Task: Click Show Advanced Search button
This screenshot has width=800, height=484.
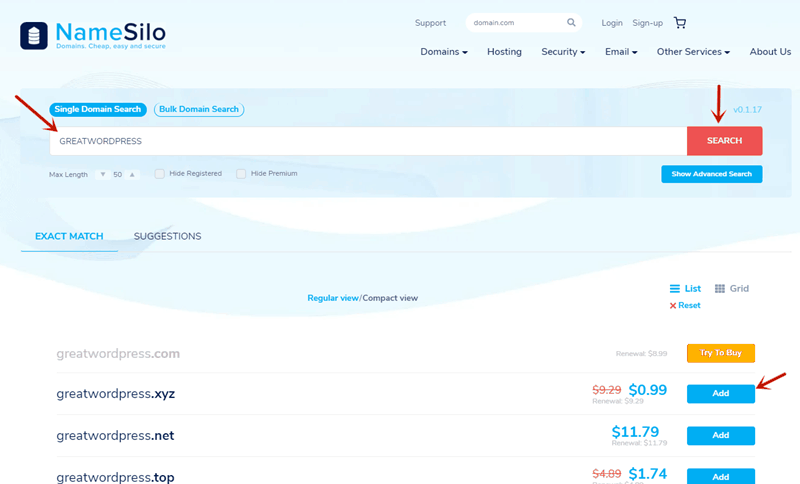Action: 712,174
